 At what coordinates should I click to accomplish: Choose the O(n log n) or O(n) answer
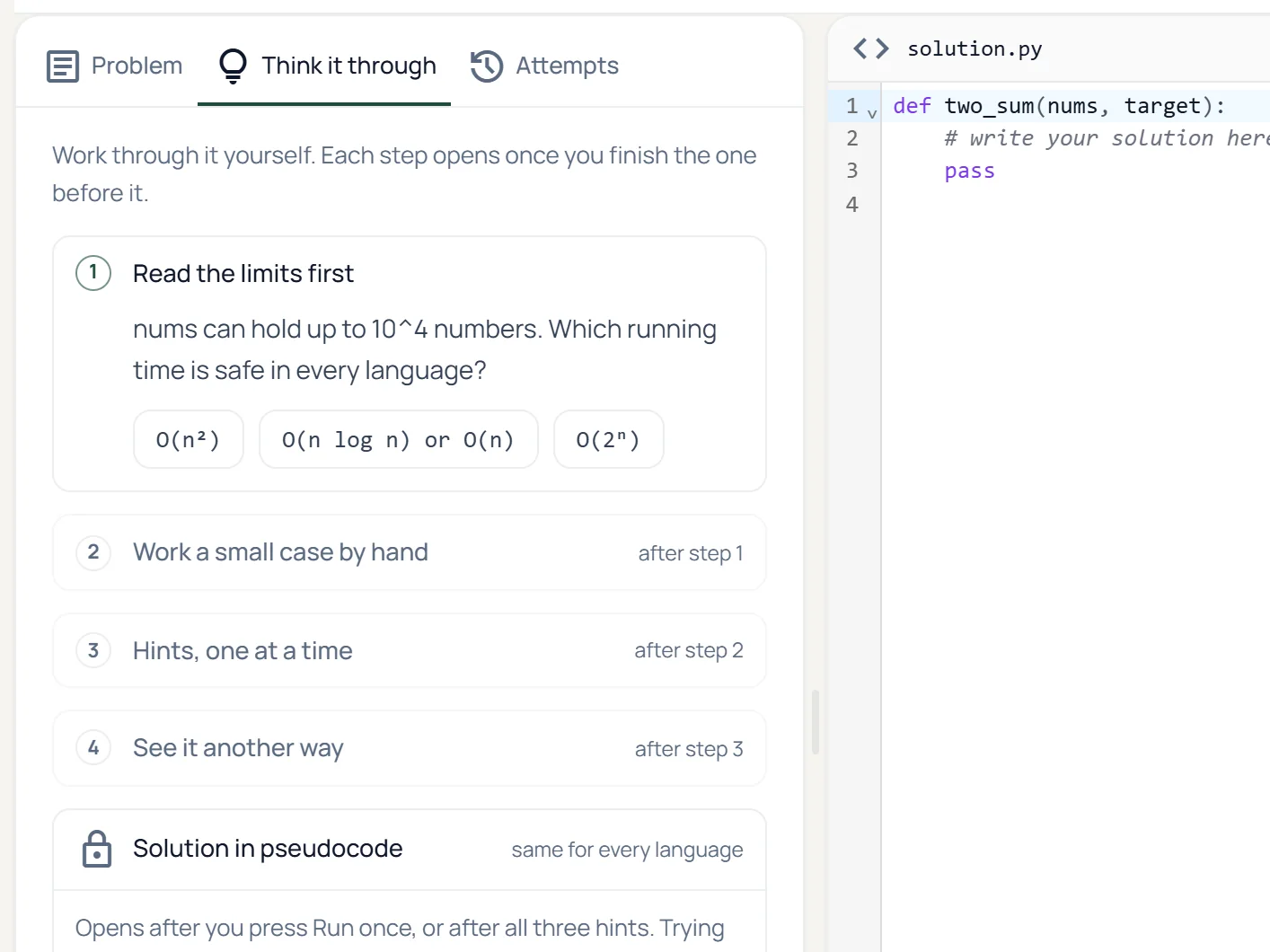click(399, 439)
